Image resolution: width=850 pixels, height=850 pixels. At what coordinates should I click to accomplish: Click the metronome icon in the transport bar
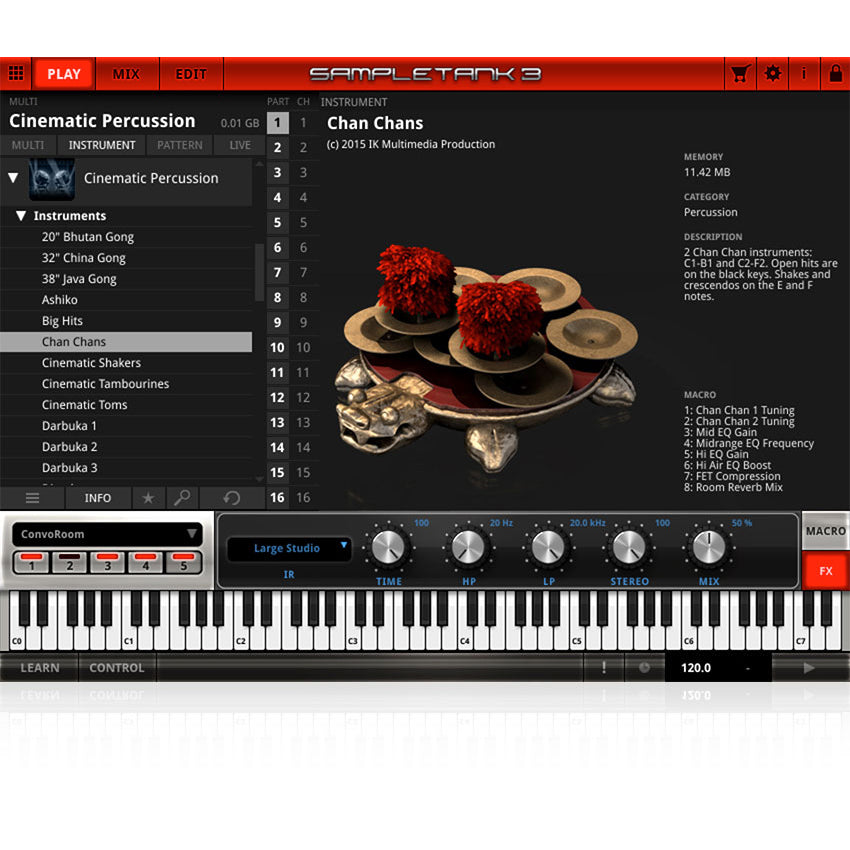tap(644, 667)
